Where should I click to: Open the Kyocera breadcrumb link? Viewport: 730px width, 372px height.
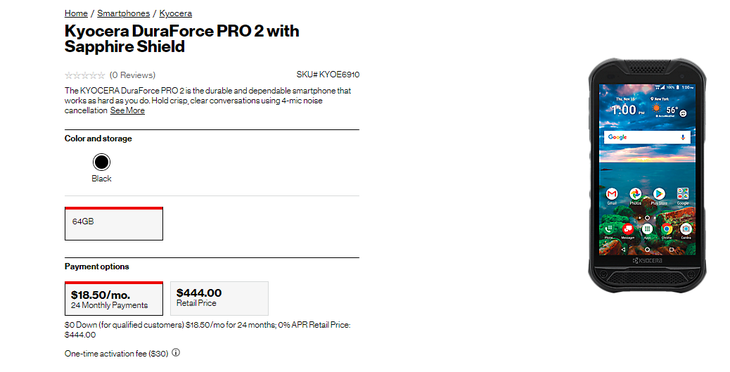176,14
